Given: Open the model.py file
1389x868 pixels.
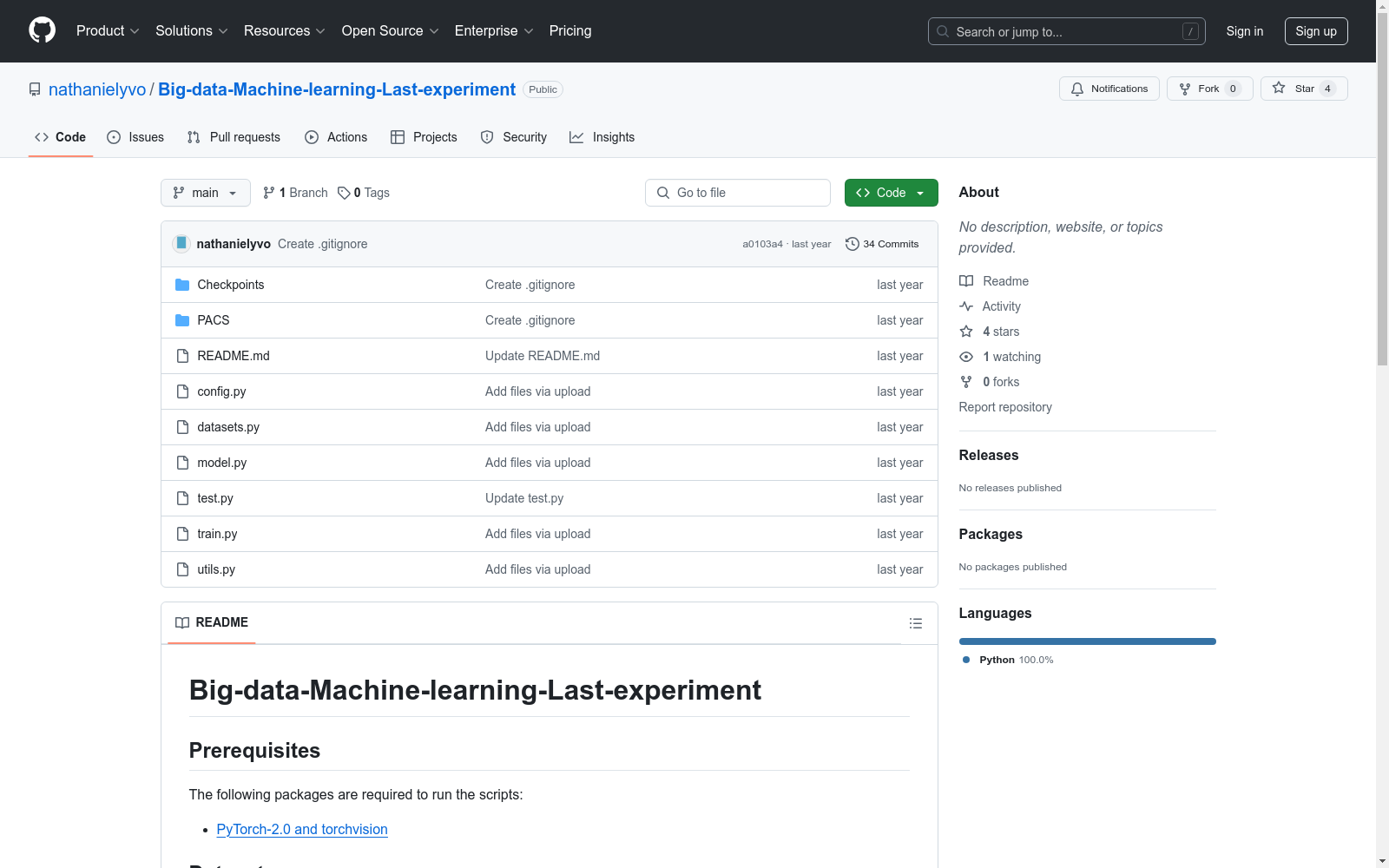Looking at the screenshot, I should tap(222, 463).
